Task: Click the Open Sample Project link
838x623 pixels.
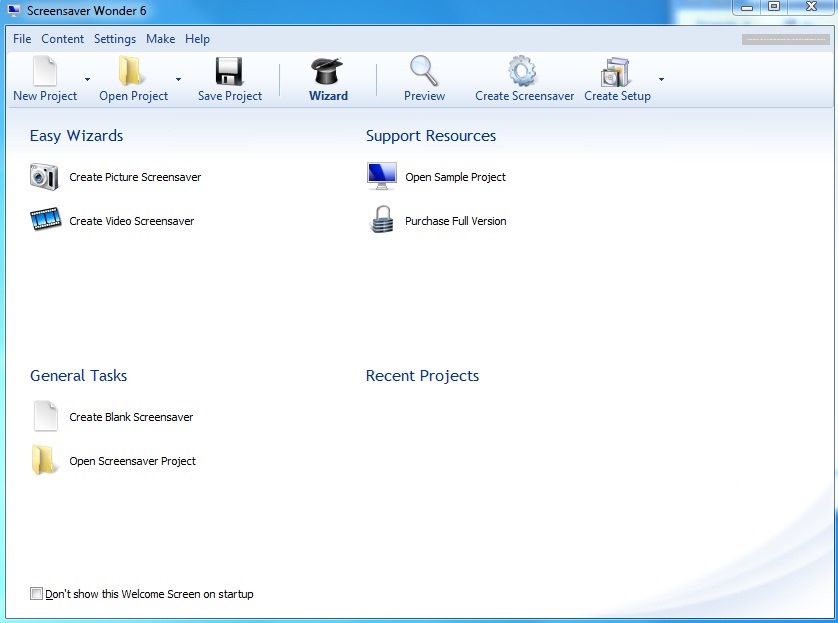Action: [455, 177]
